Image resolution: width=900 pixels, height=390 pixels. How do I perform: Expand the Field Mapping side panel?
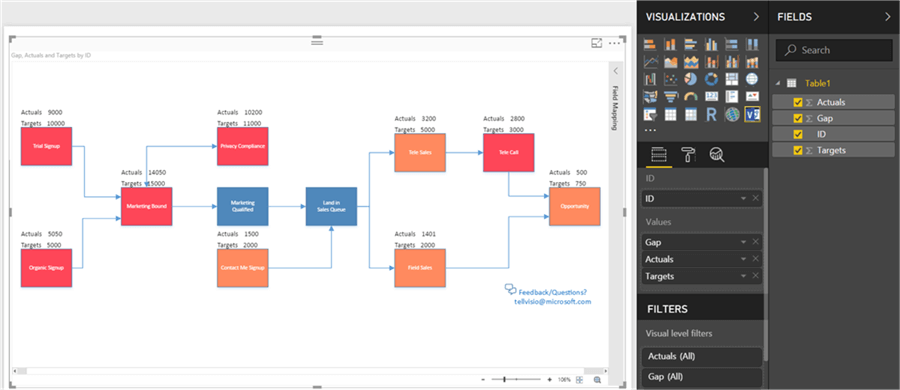pyautogui.click(x=615, y=71)
